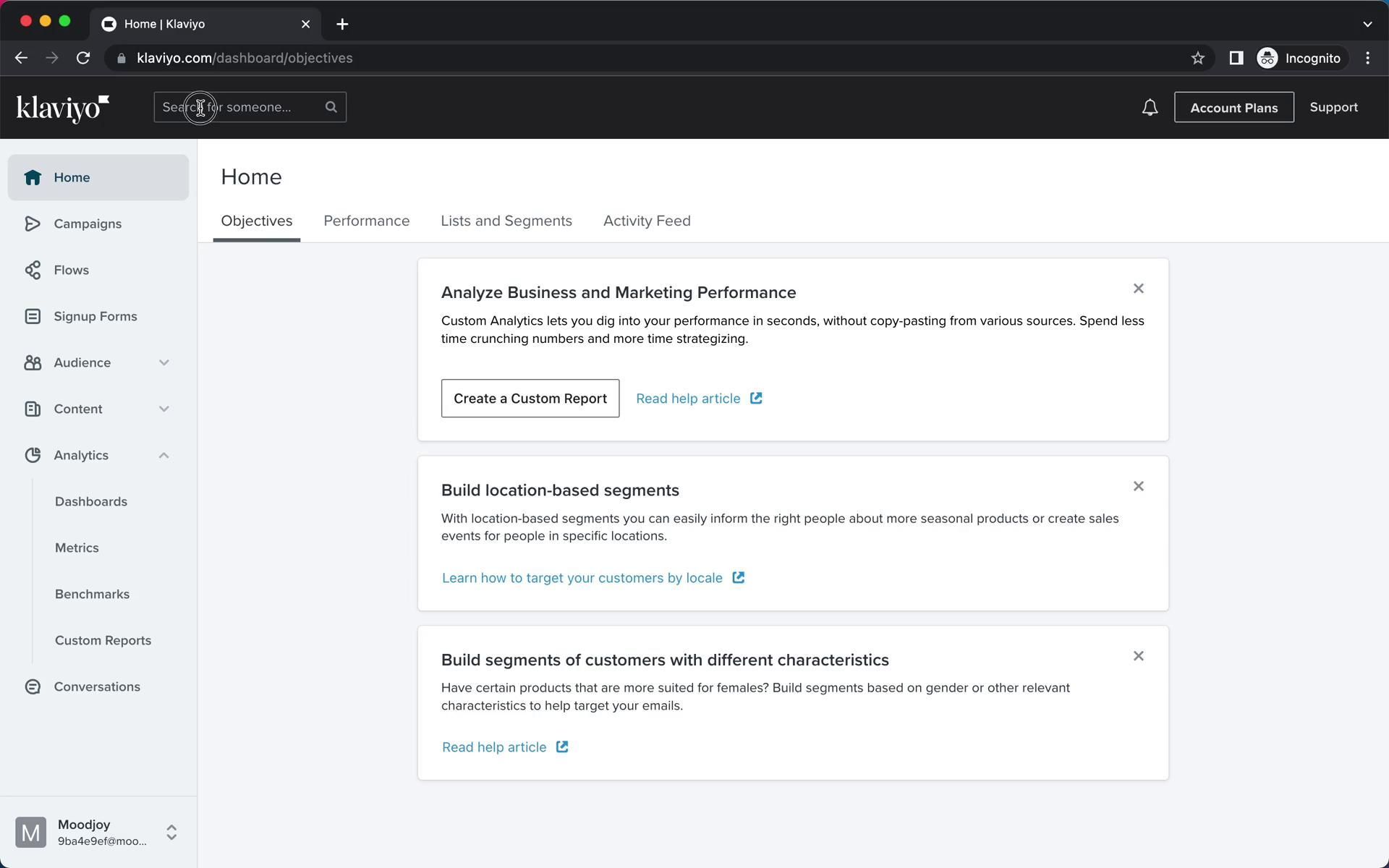
Task: Focus the Search for someone field
Action: [239, 107]
